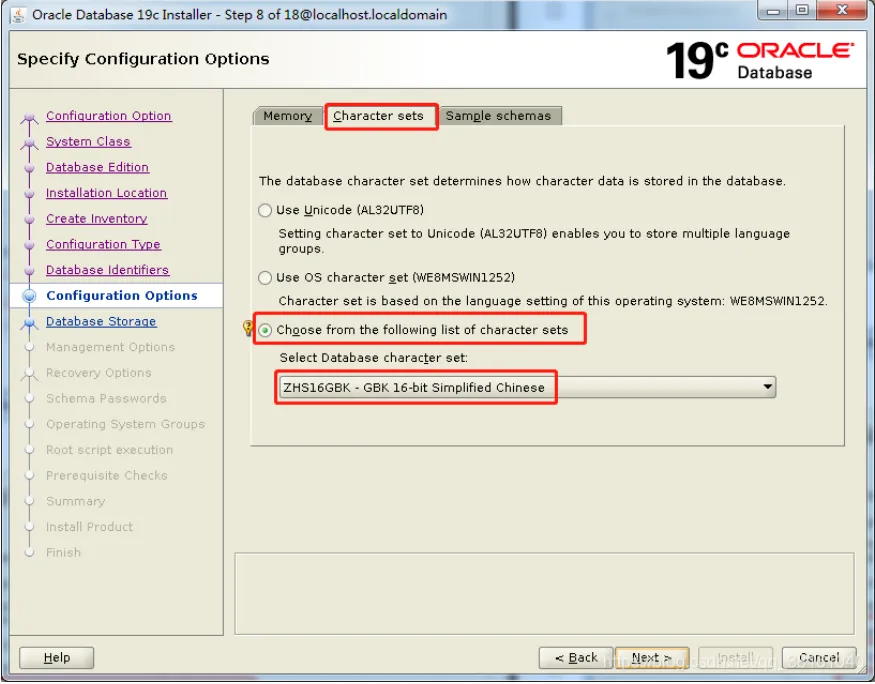Select current Configuration Options step
875x684 pixels.
(122, 296)
